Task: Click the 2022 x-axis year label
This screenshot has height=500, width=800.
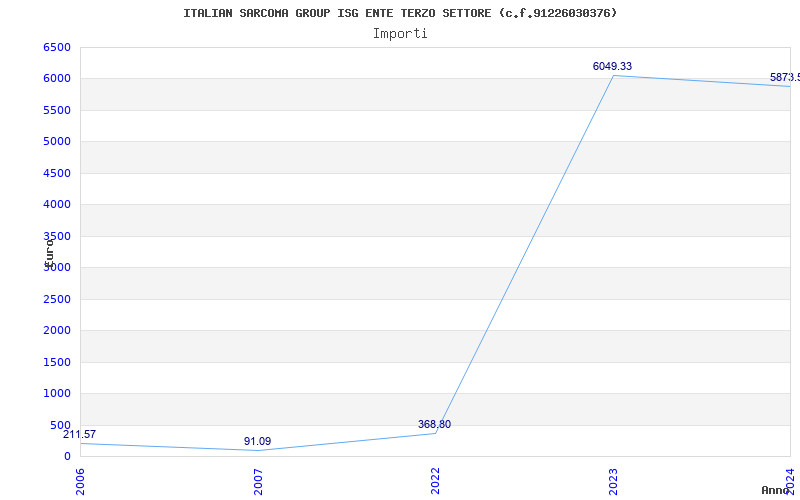Action: tap(435, 482)
